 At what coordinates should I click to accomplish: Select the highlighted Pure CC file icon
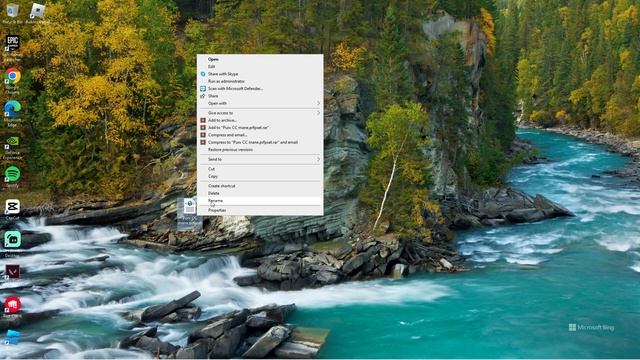tap(190, 206)
